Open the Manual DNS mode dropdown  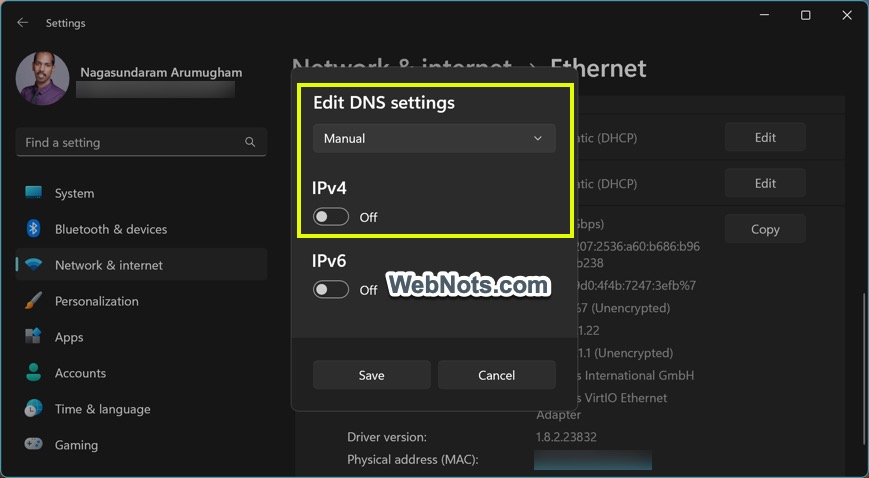[x=434, y=138]
